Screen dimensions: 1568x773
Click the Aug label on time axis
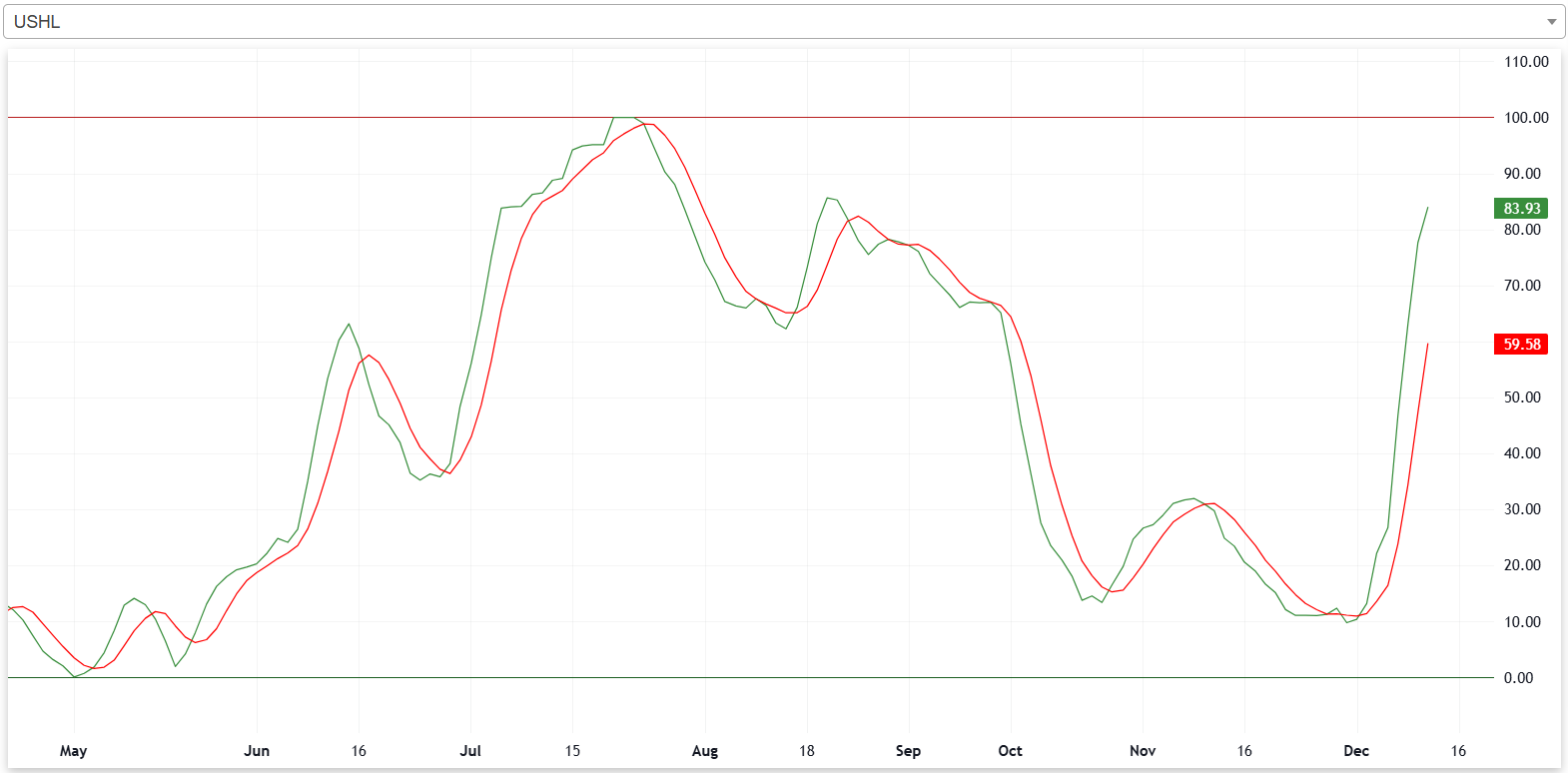pos(705,751)
